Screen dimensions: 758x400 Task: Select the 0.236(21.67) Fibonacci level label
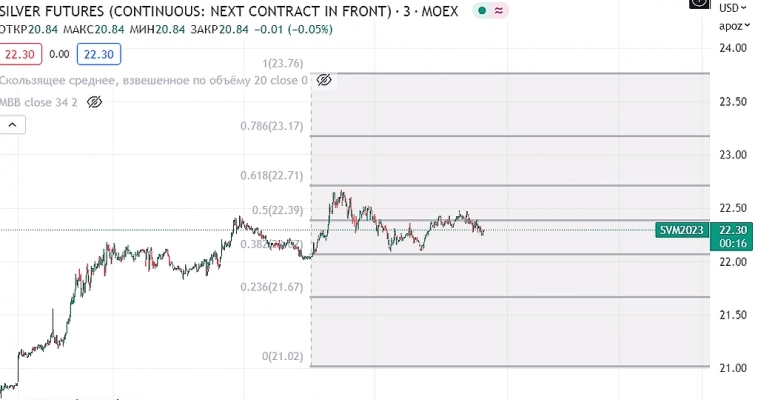pyautogui.click(x=272, y=287)
